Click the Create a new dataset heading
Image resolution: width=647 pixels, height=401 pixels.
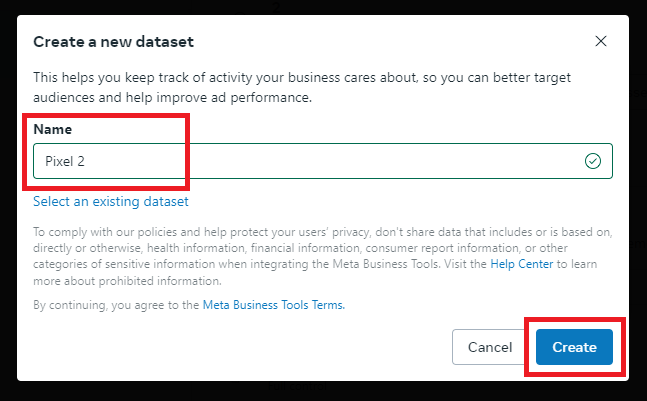coord(113,42)
